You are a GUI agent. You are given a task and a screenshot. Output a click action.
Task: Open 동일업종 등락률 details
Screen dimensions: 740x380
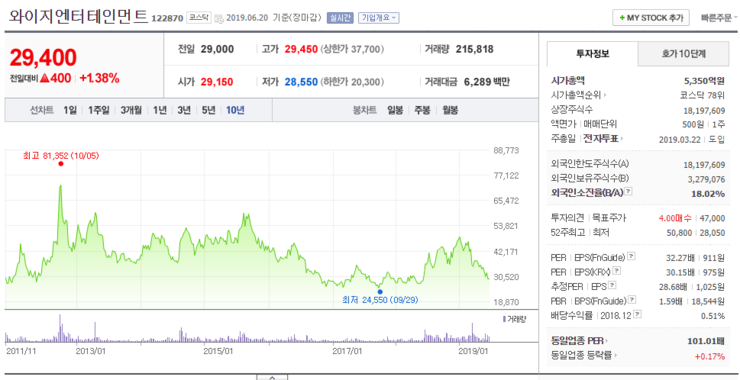pyautogui.click(x=584, y=356)
